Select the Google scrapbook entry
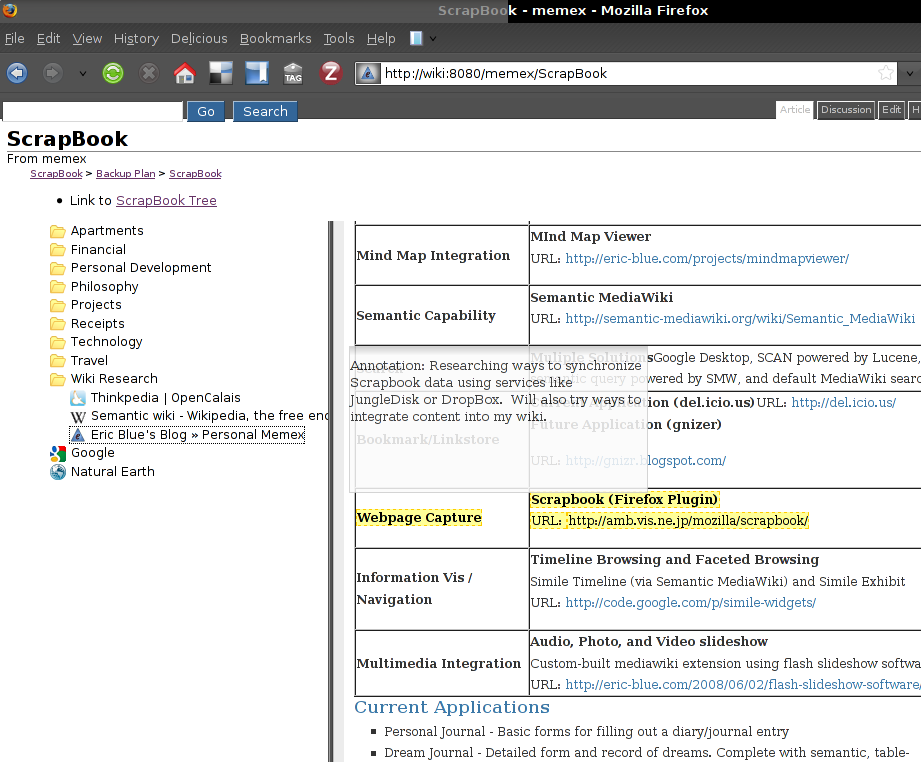 click(x=82, y=453)
